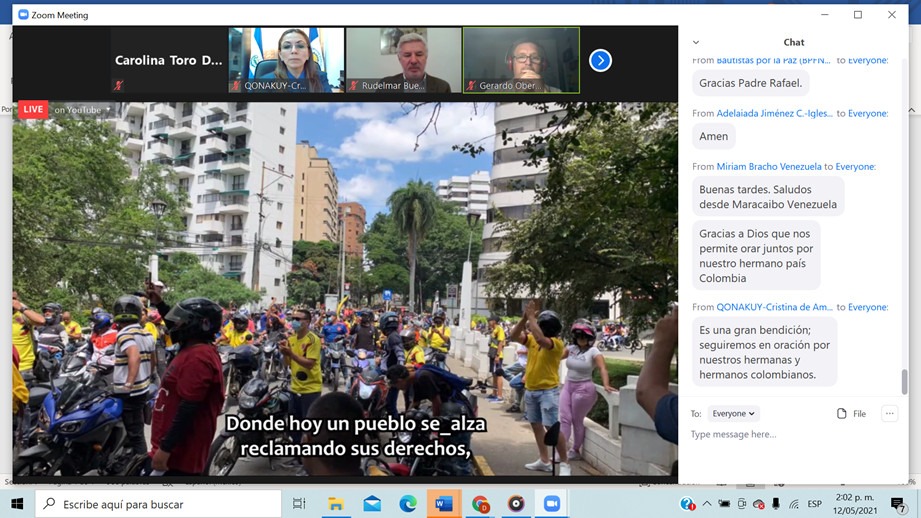This screenshot has width=921, height=518.
Task: Open chat more options (three dots)
Action: pos(889,413)
